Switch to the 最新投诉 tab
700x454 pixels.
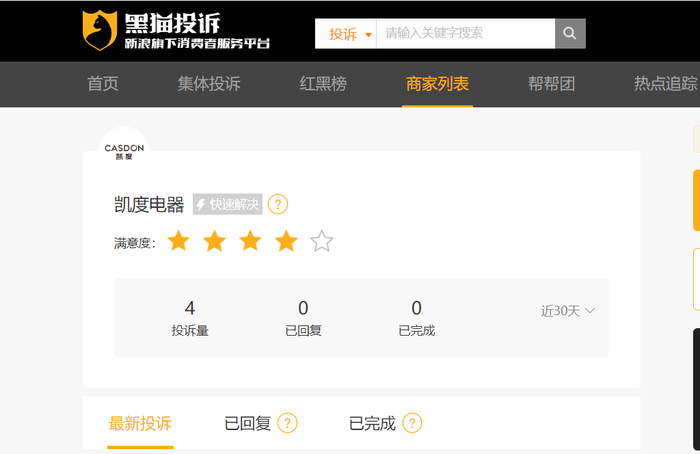click(x=140, y=424)
